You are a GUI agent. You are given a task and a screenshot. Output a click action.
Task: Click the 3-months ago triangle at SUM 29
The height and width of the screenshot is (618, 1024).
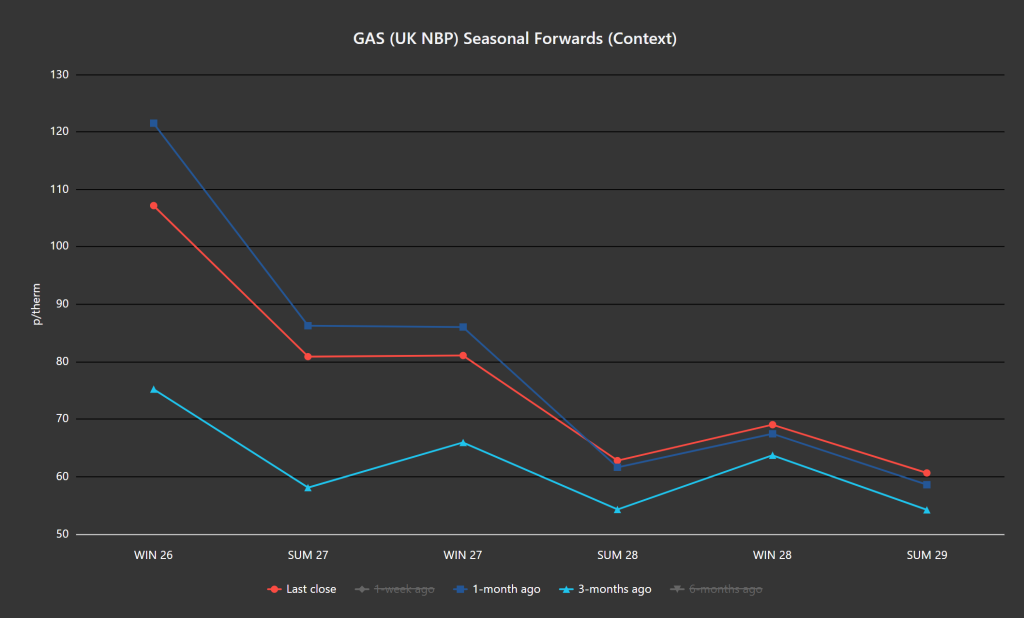[x=927, y=509]
